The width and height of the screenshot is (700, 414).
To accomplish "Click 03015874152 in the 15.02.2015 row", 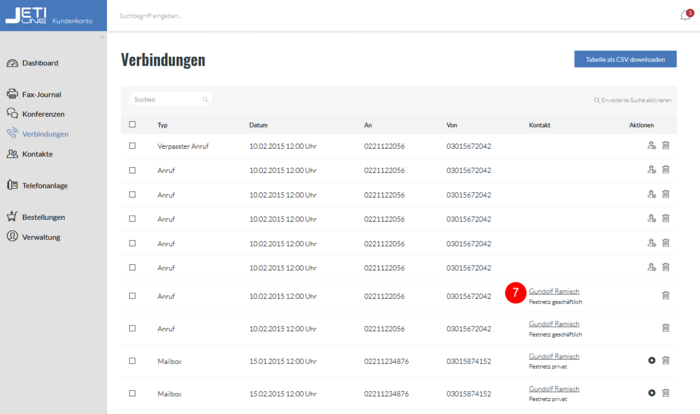I will (x=469, y=394).
